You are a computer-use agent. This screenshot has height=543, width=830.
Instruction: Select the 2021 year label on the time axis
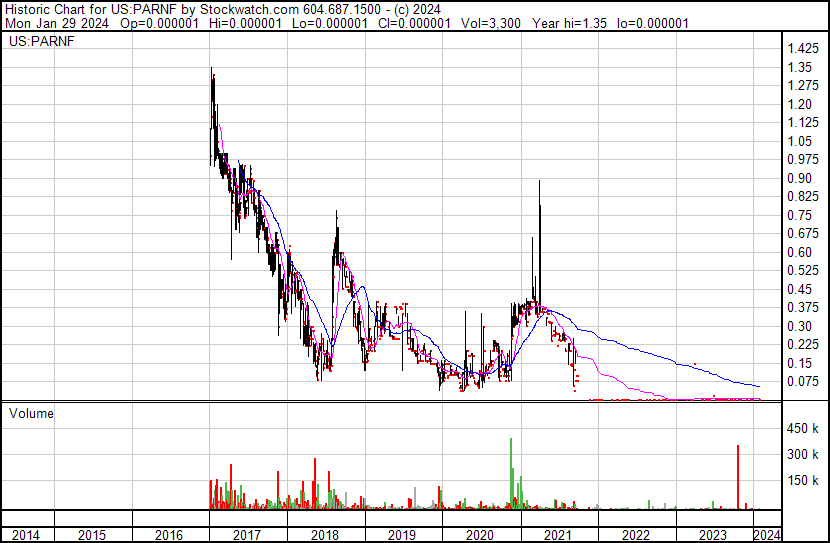coord(557,535)
